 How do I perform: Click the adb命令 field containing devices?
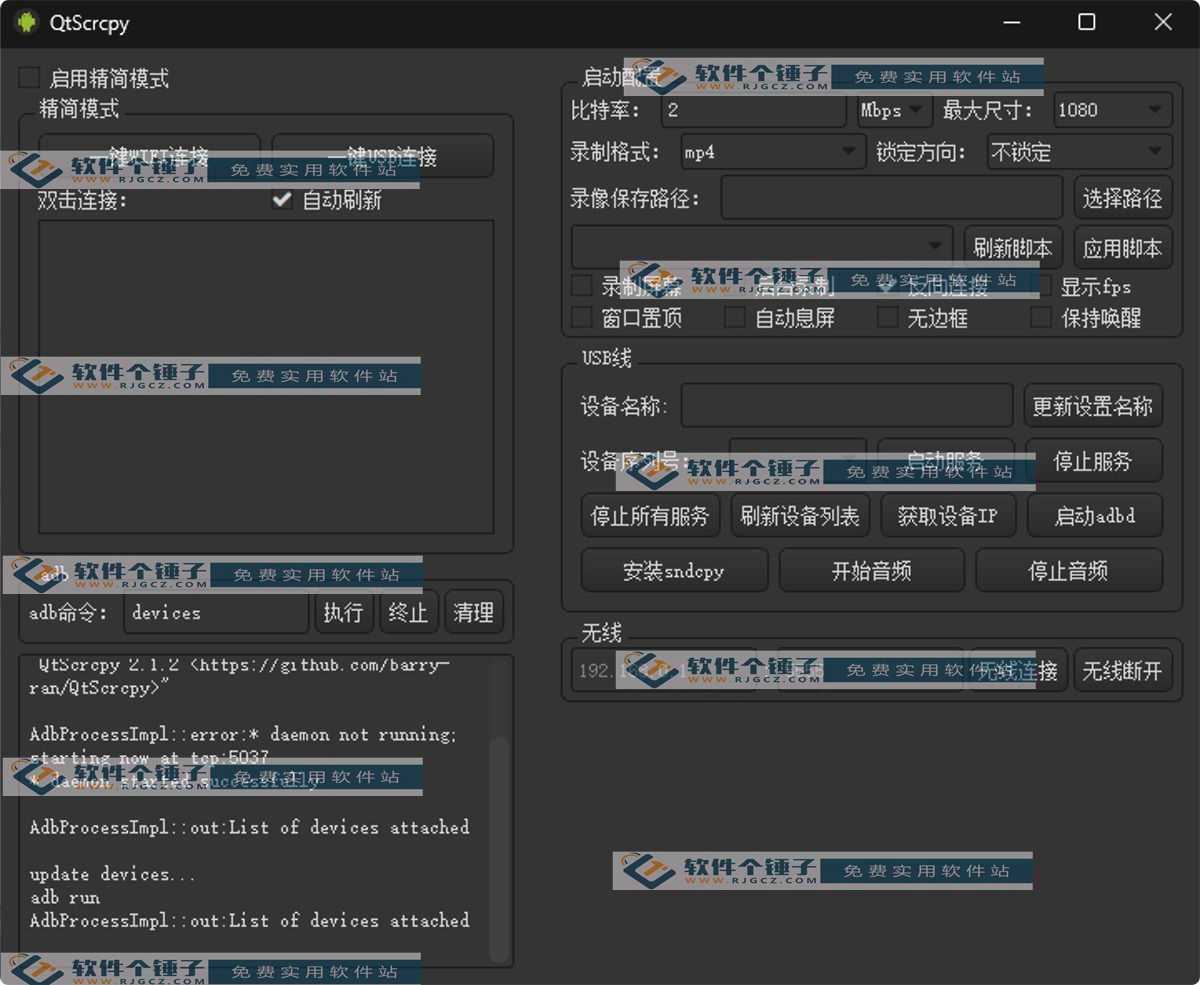216,612
